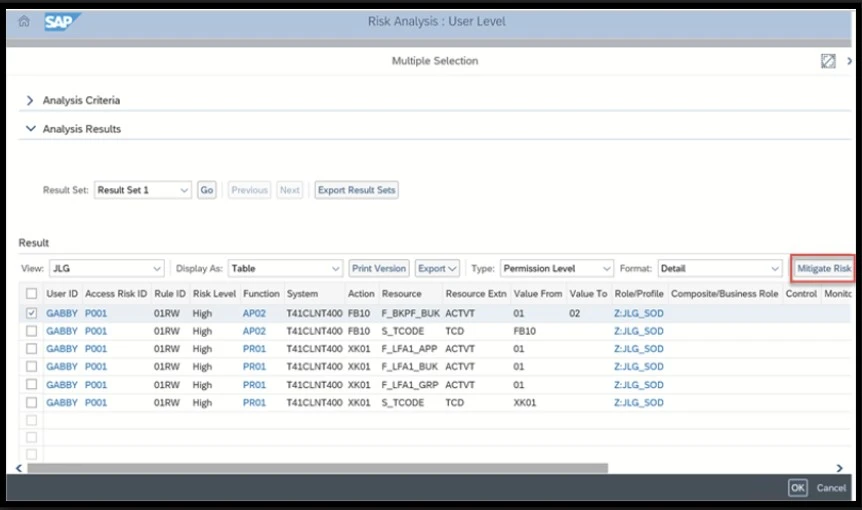
Task: Click the horizontal scrollbar below the table
Action: tap(317, 468)
